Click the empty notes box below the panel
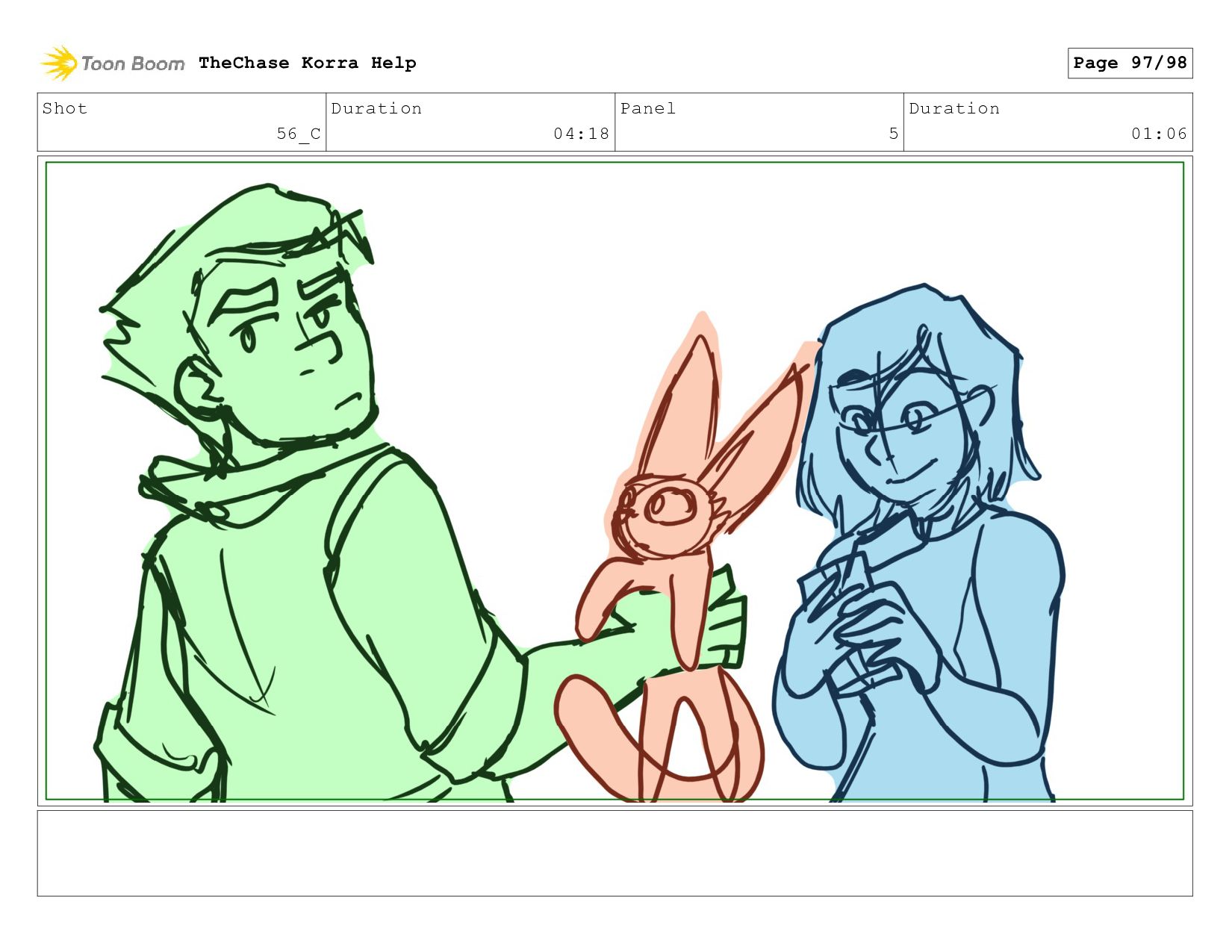1232x952 pixels. coord(615,853)
